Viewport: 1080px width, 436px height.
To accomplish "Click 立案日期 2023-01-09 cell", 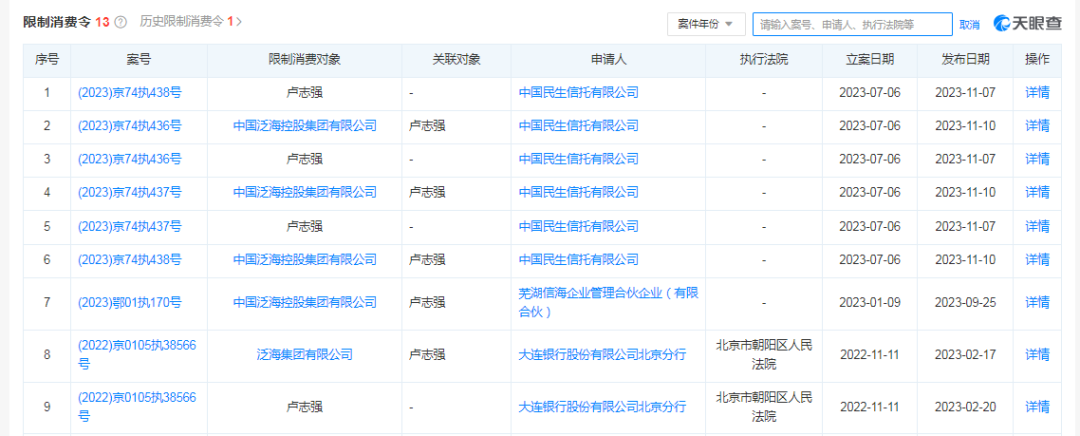I will [870, 302].
